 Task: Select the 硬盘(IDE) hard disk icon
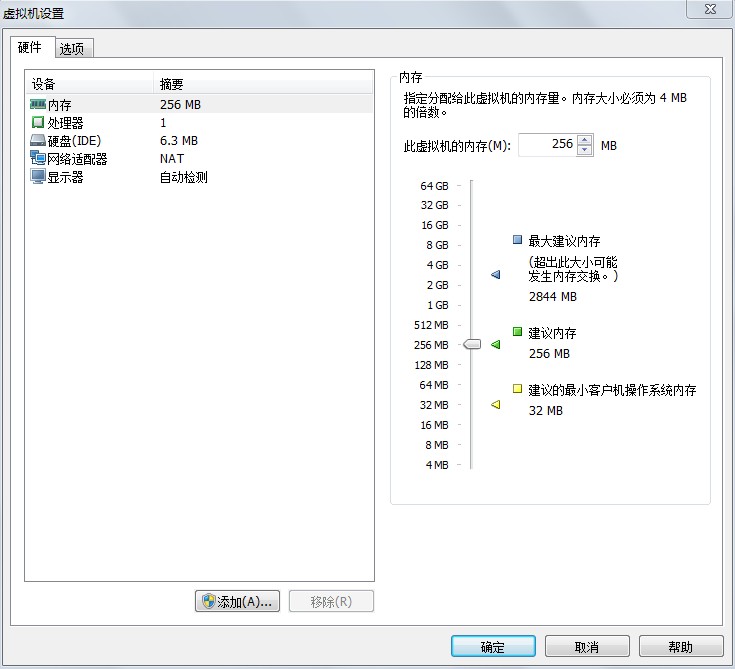tap(38, 140)
